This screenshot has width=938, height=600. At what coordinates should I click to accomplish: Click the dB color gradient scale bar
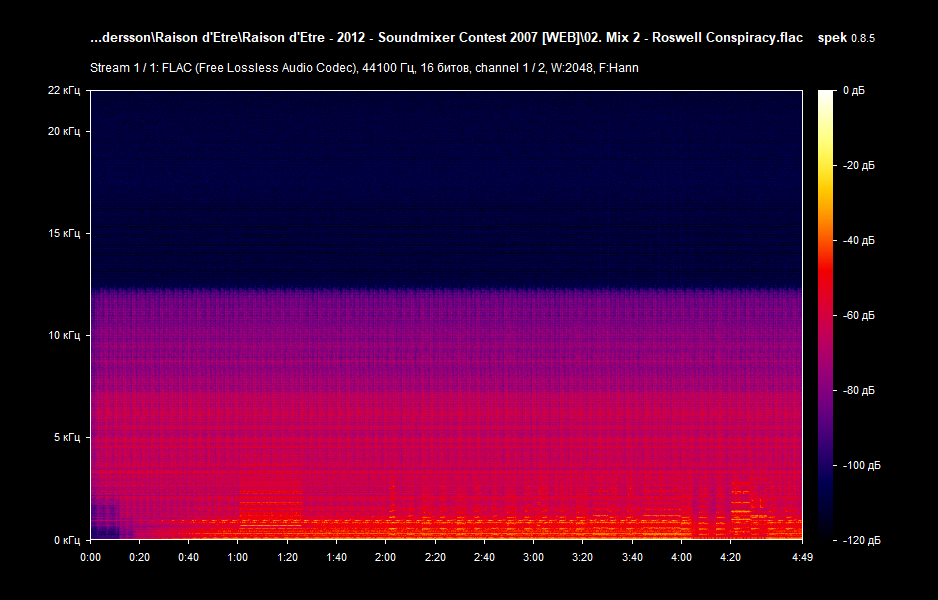(826, 315)
